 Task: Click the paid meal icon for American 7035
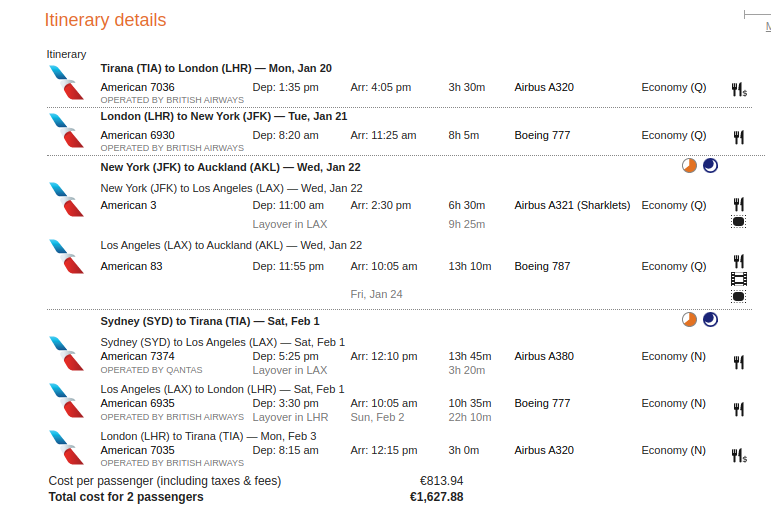click(x=739, y=456)
